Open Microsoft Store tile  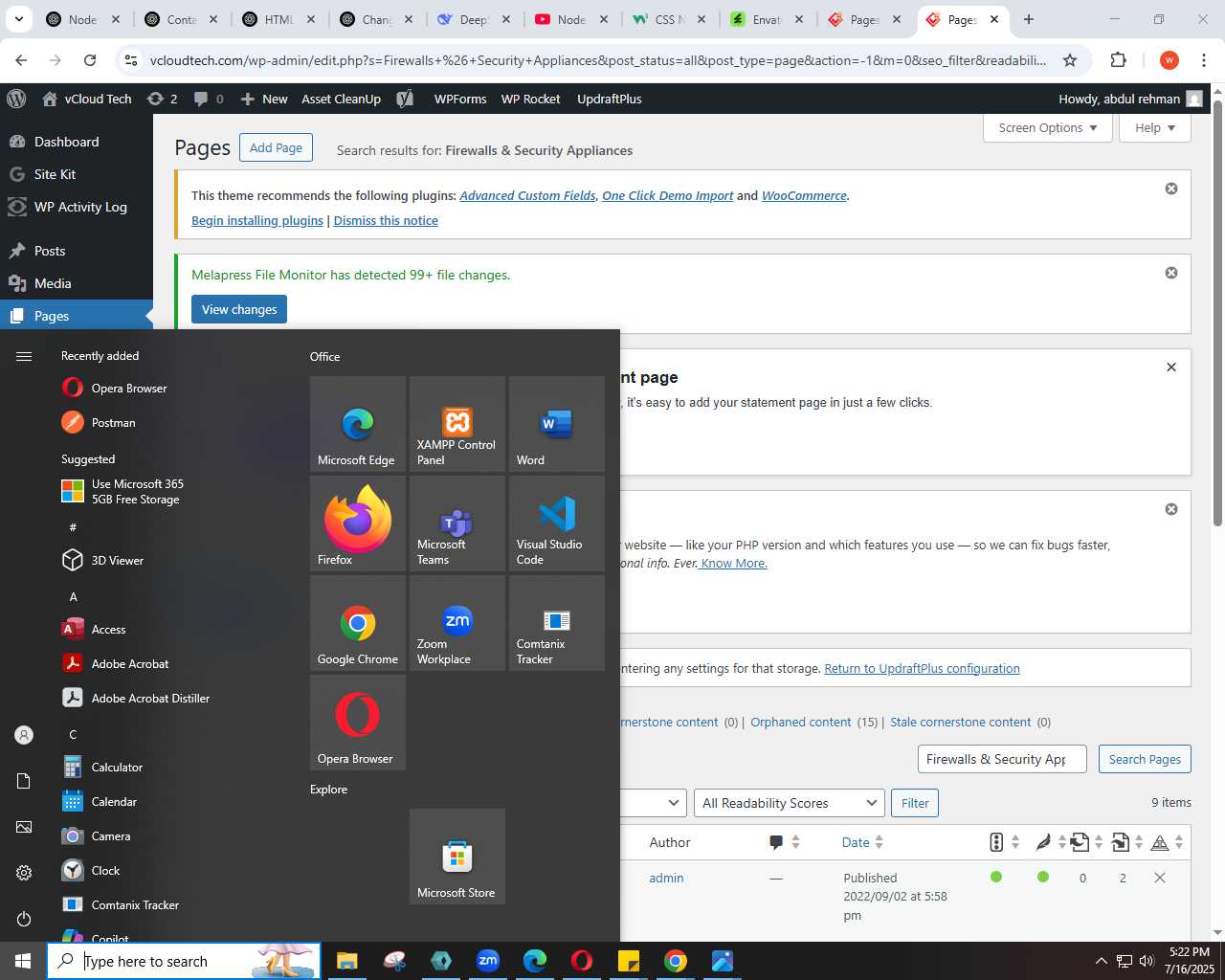tap(457, 857)
